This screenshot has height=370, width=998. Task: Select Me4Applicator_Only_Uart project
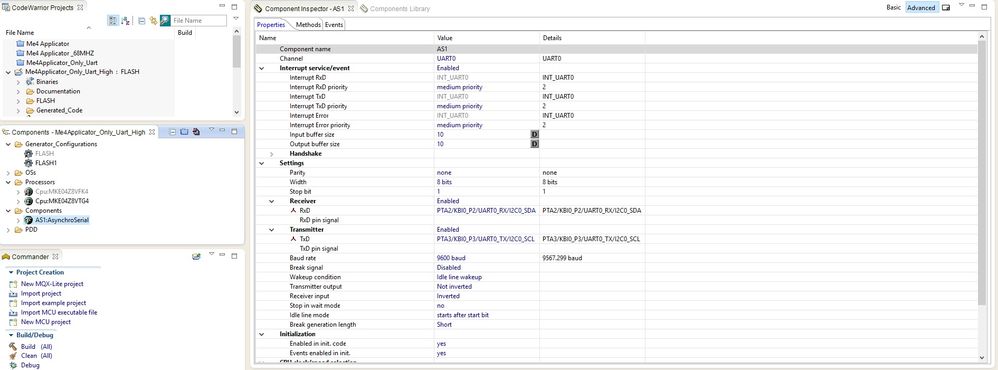pos(61,62)
